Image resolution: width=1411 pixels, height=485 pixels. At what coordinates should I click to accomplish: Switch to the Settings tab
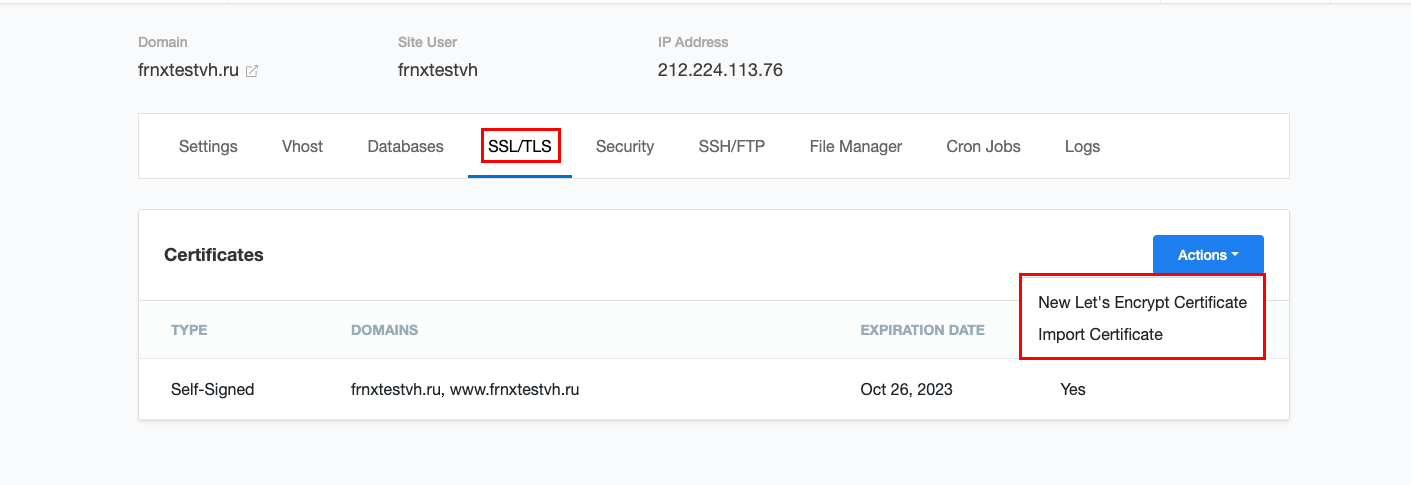(x=208, y=146)
